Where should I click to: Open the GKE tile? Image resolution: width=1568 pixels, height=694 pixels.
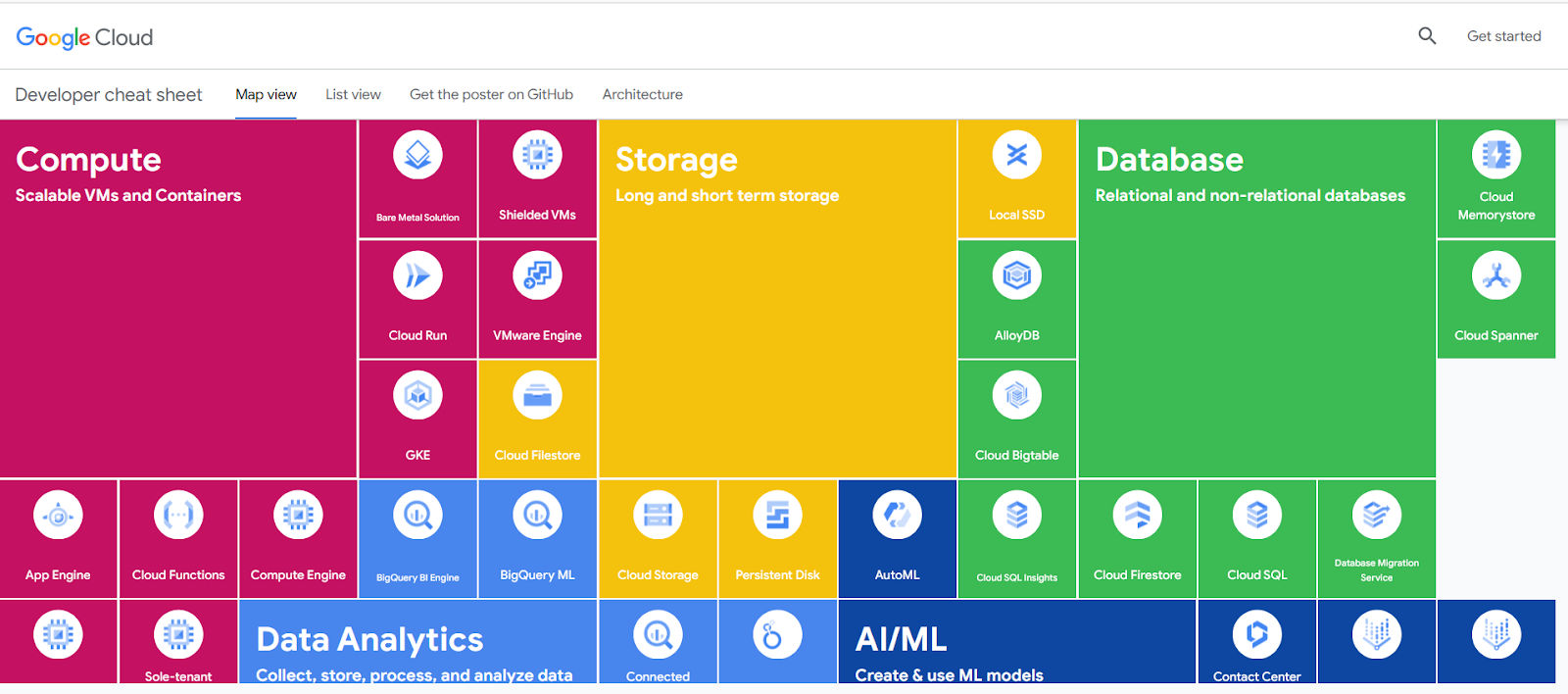pyautogui.click(x=417, y=419)
